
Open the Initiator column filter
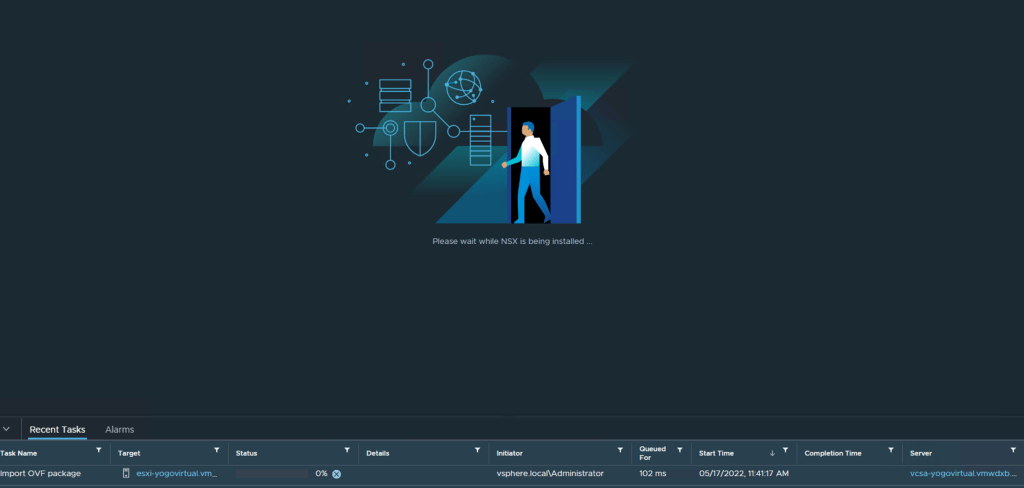click(x=620, y=451)
